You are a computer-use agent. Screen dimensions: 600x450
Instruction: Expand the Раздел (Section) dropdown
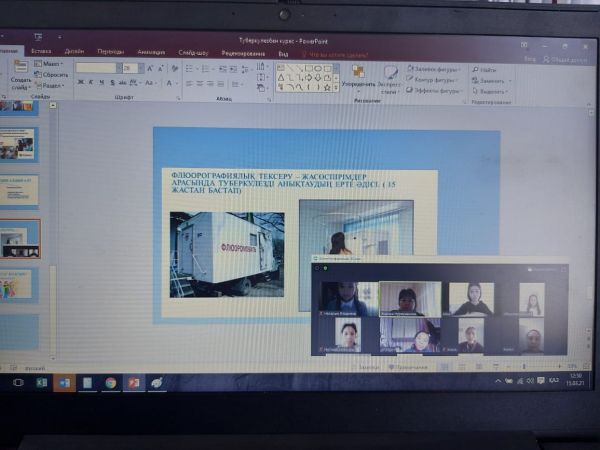coord(51,85)
